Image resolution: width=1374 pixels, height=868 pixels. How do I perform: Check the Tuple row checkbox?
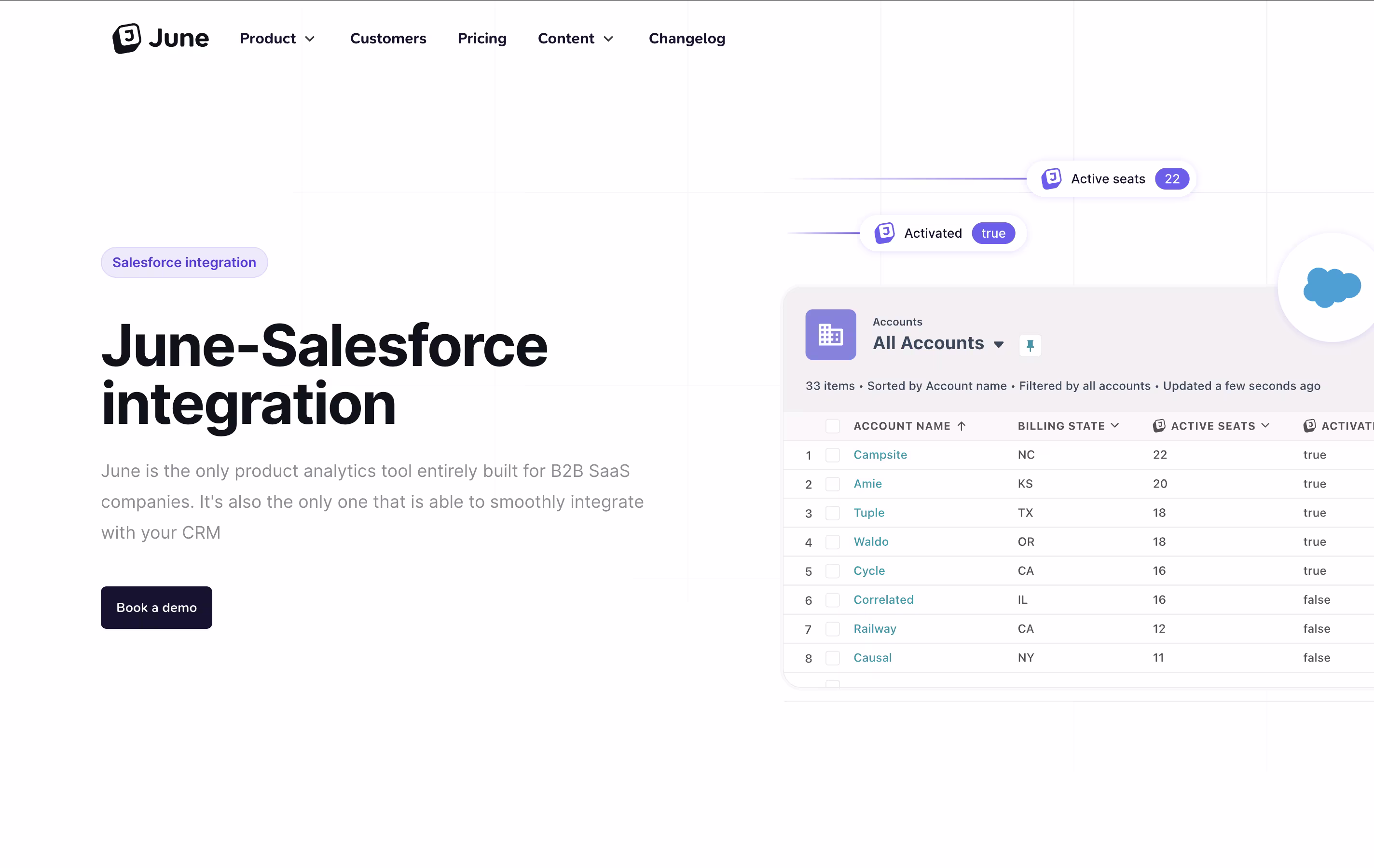point(833,513)
